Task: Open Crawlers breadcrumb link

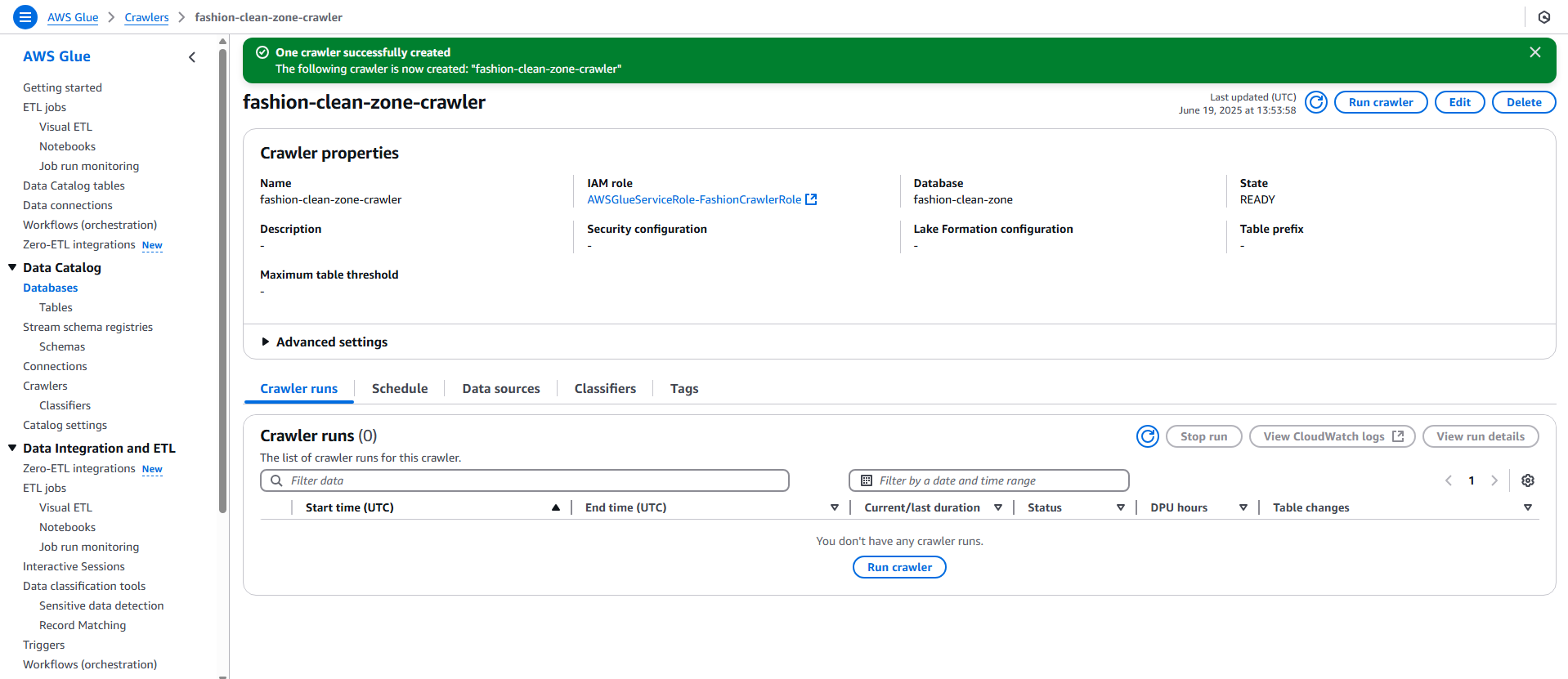Action: tap(146, 17)
